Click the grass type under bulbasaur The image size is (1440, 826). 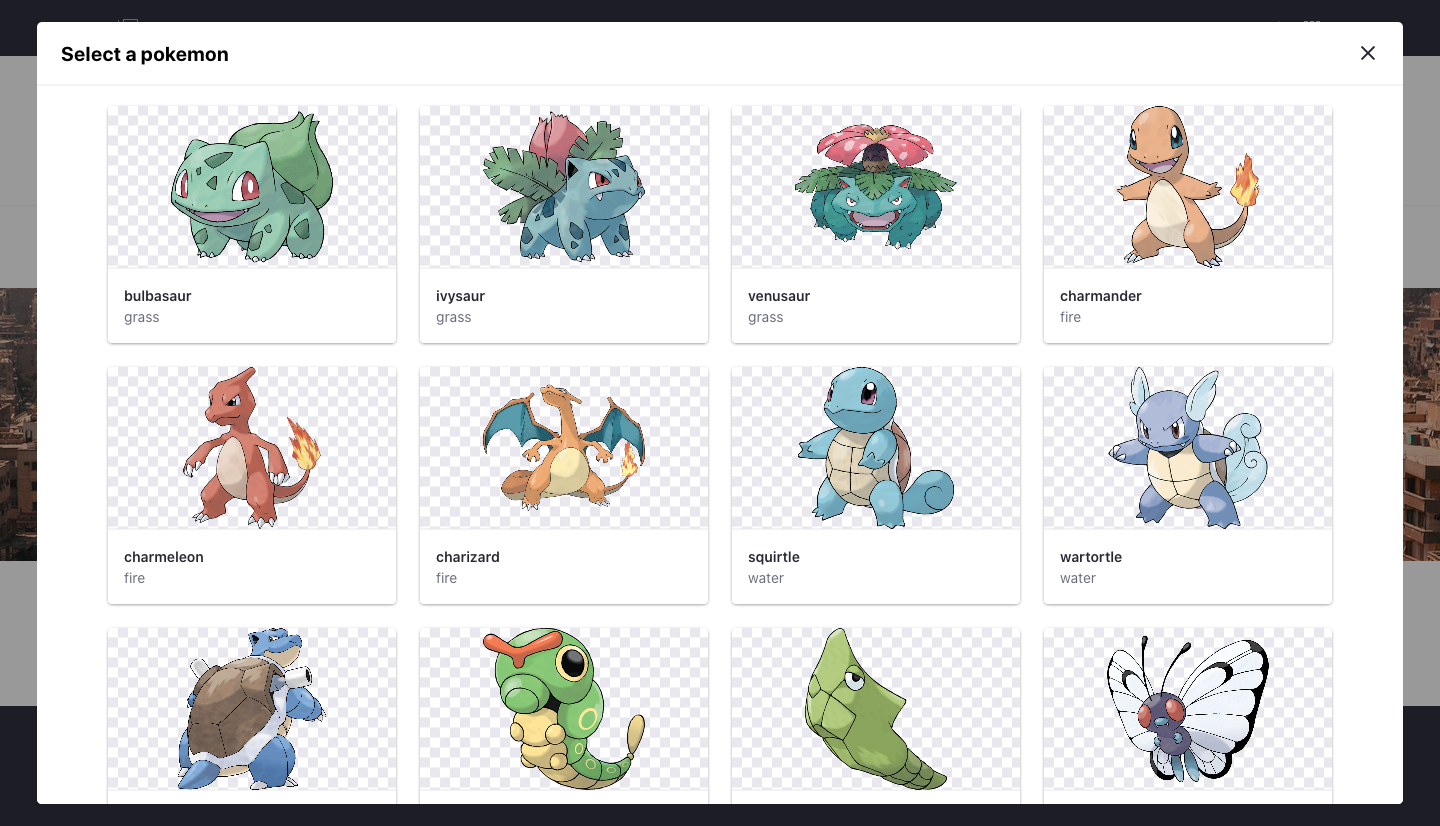tap(142, 317)
